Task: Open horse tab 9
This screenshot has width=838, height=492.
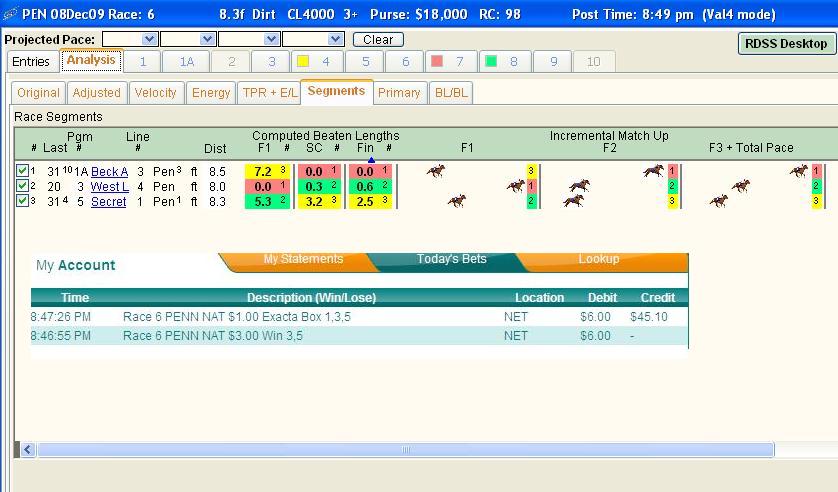Action: click(553, 61)
